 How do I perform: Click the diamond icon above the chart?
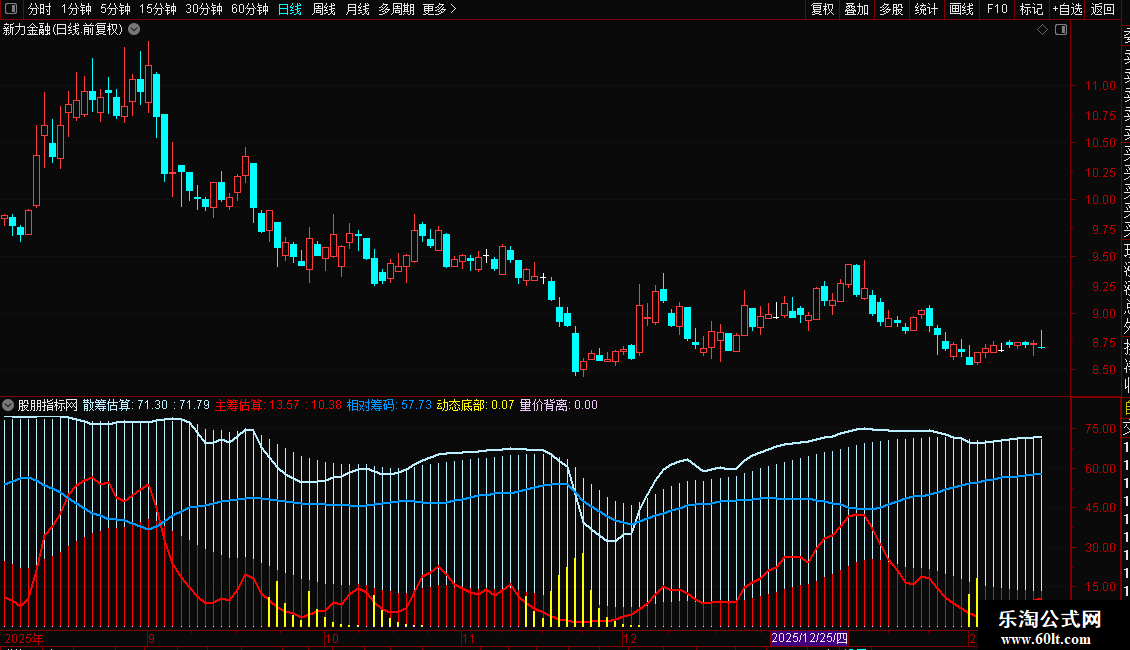point(1042,30)
